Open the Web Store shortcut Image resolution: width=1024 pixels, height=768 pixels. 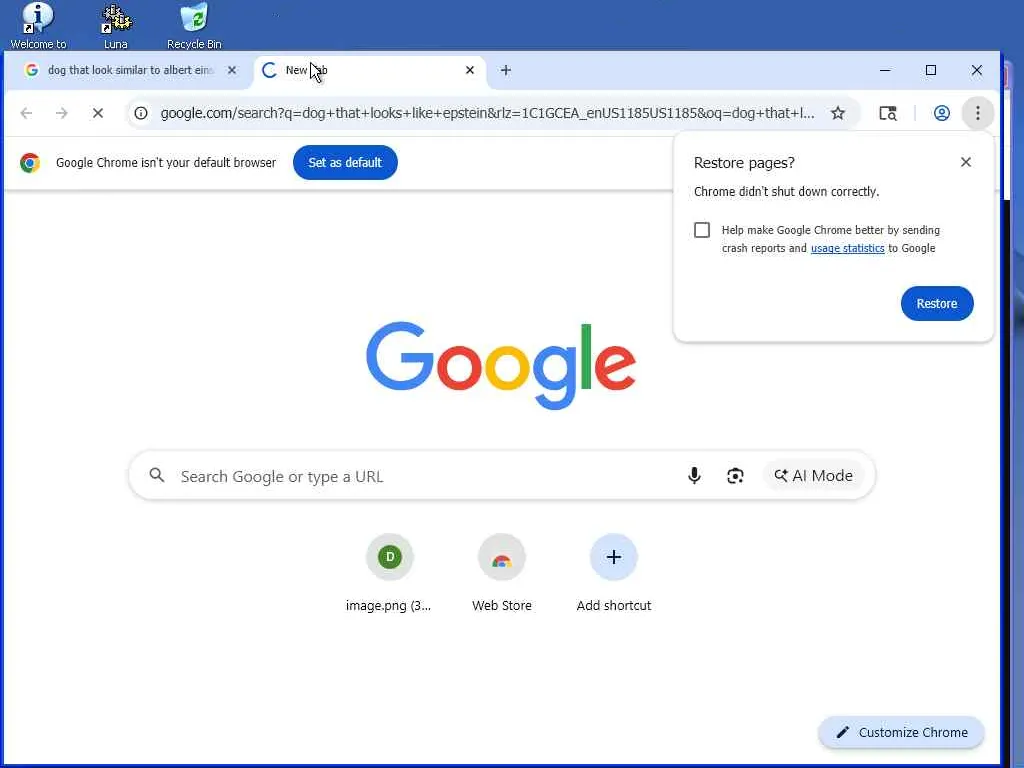click(x=502, y=573)
